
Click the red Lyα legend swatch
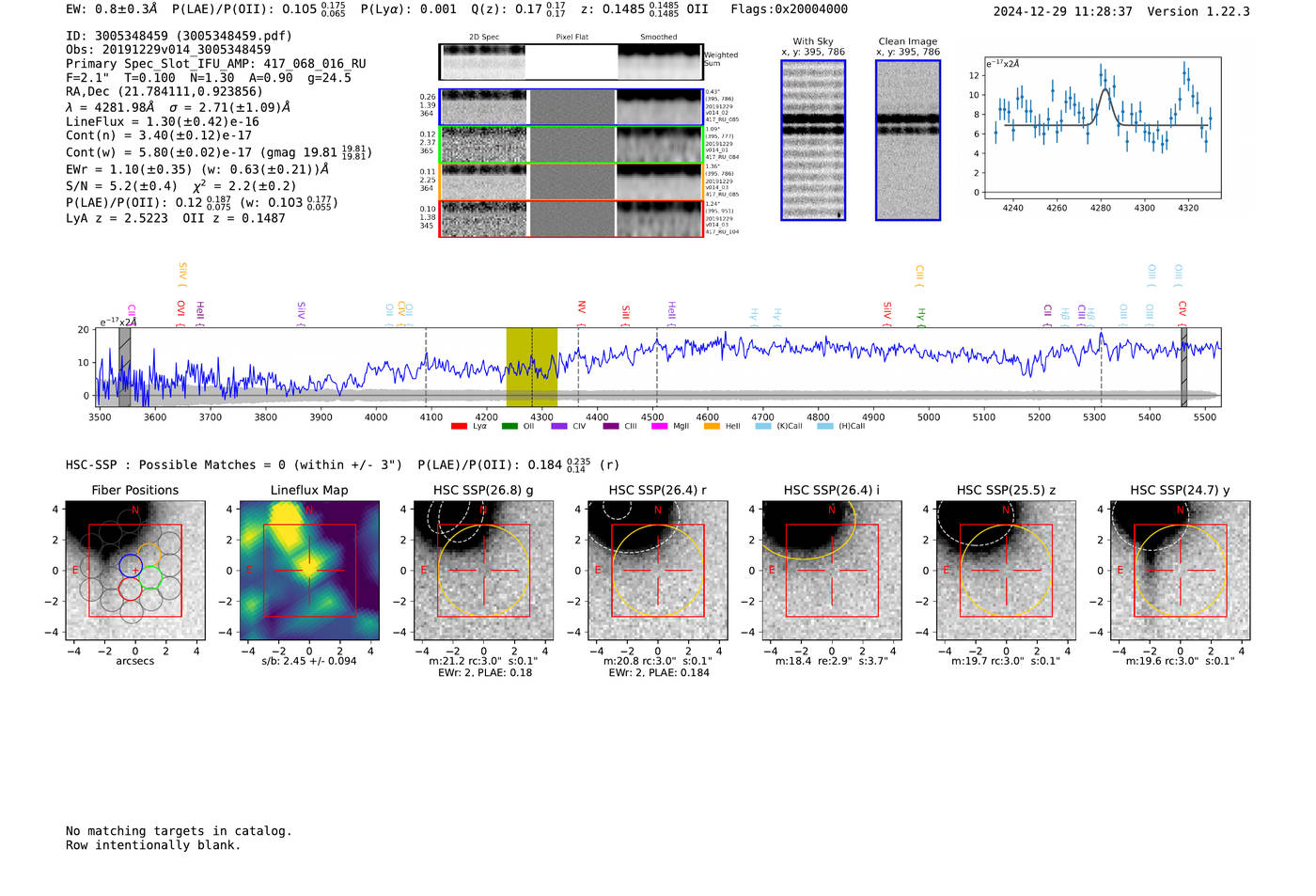(459, 427)
